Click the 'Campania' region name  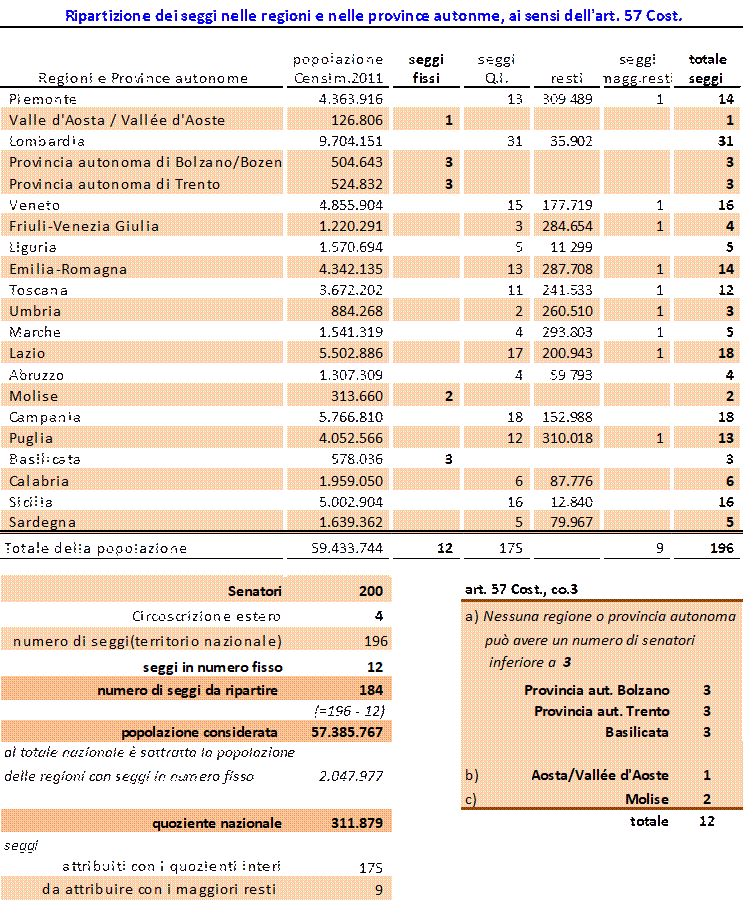pos(45,417)
